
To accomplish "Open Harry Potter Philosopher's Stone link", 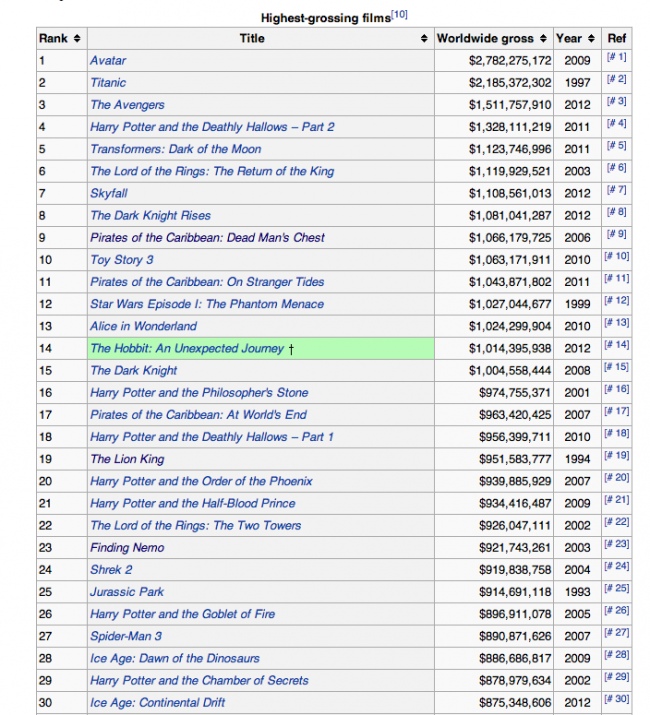I will click(199, 393).
